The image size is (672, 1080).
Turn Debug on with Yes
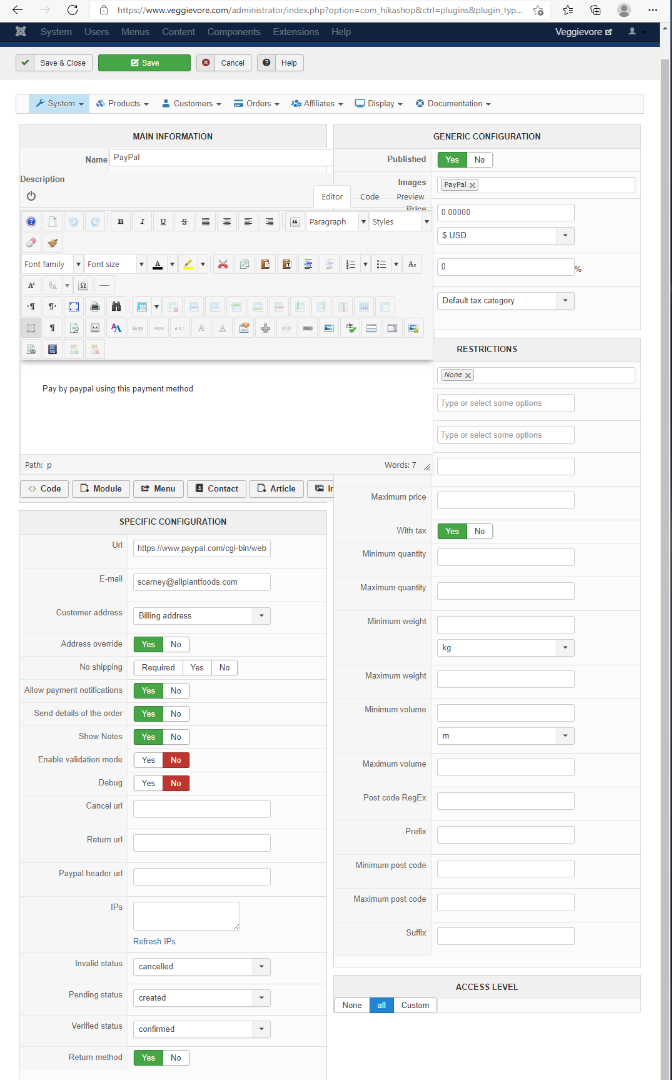coord(148,783)
